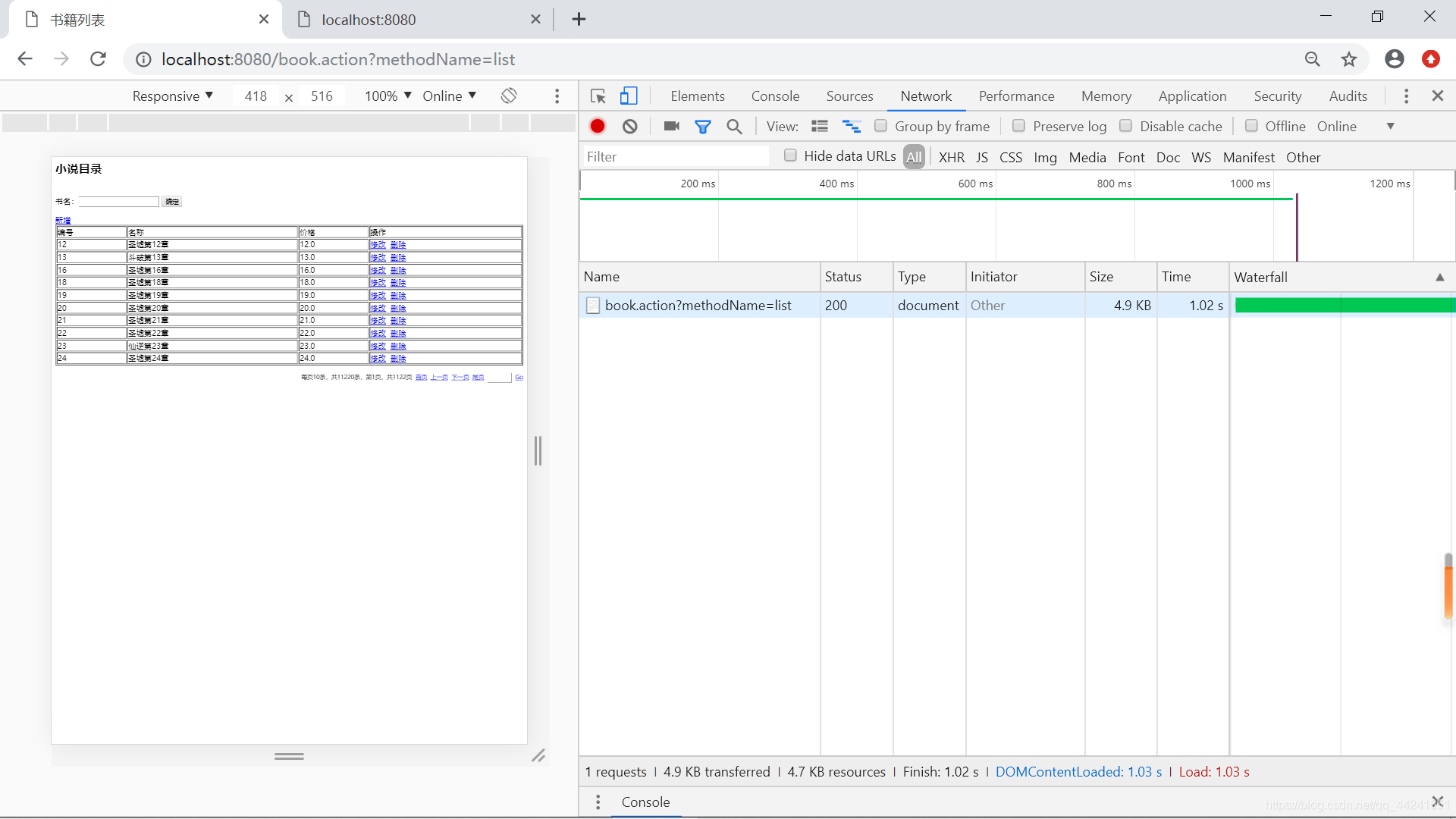This screenshot has width=1456, height=819.
Task: Click the list view icon in Network panel
Action: 819,126
